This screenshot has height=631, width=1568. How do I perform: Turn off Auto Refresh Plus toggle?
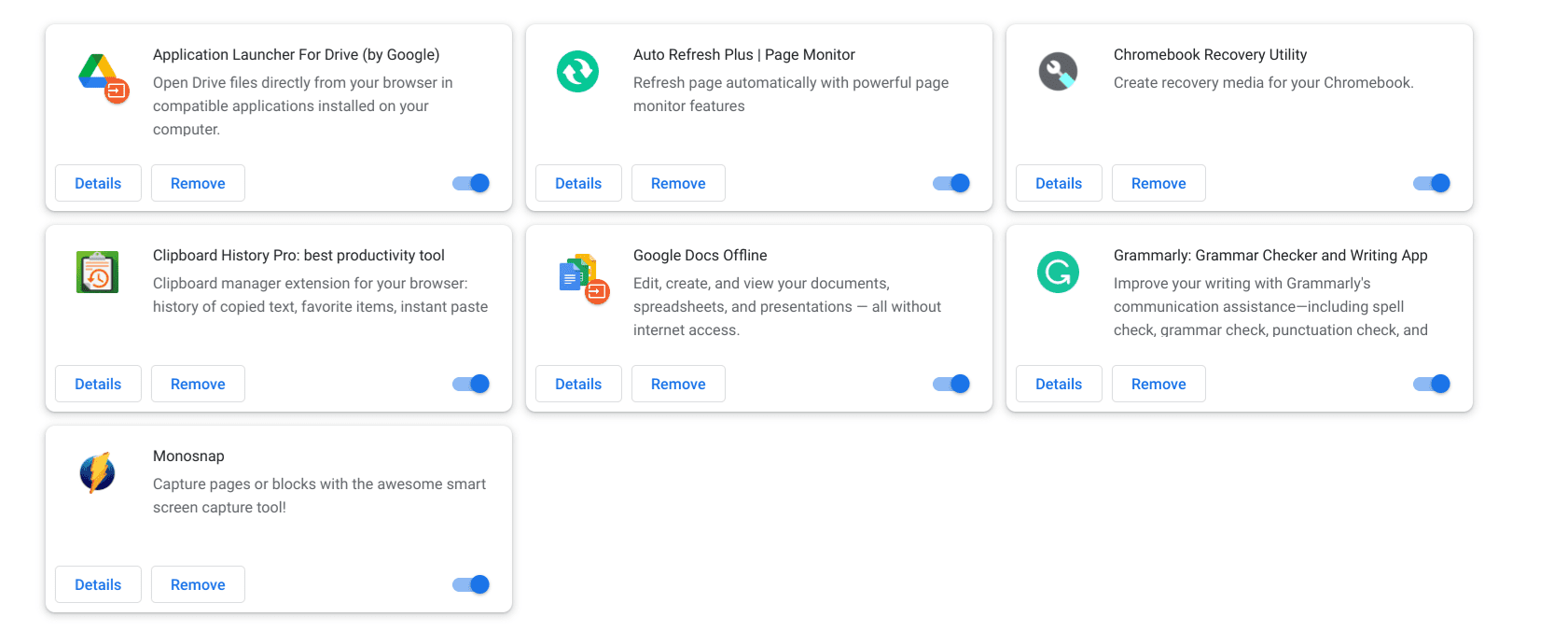[951, 183]
